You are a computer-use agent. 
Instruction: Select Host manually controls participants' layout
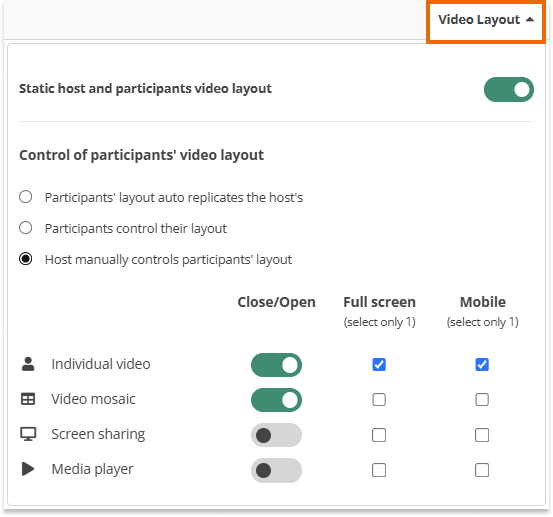tap(26, 259)
